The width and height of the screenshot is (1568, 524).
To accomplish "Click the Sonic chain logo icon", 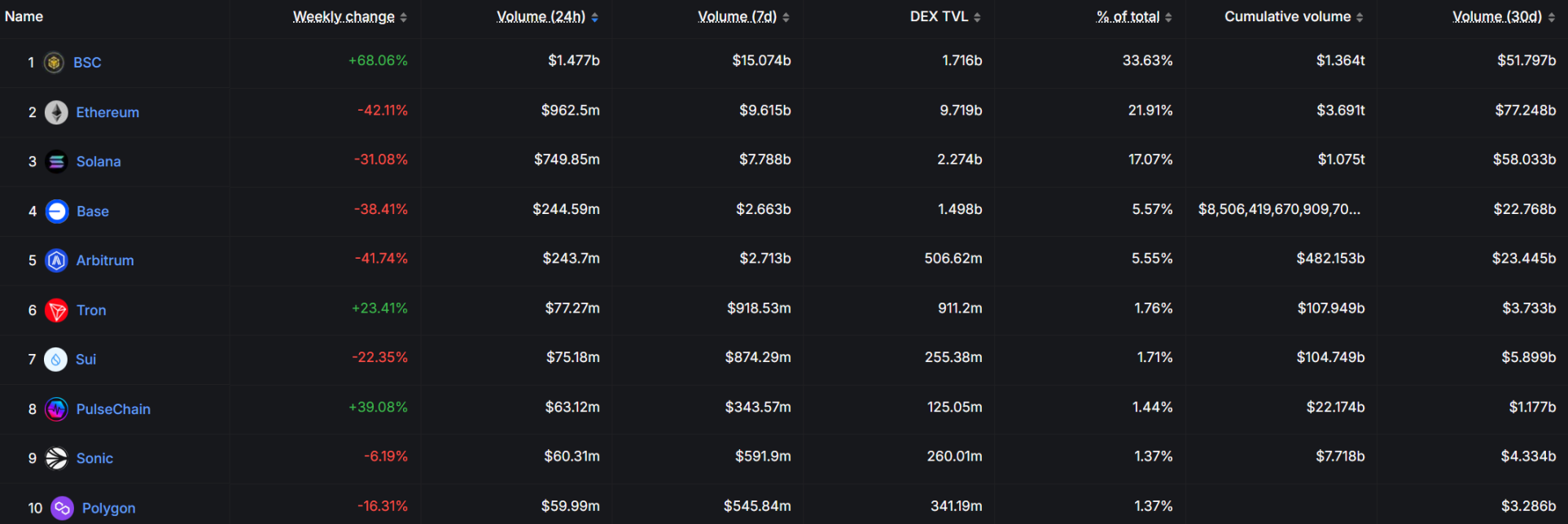I will (56, 459).
